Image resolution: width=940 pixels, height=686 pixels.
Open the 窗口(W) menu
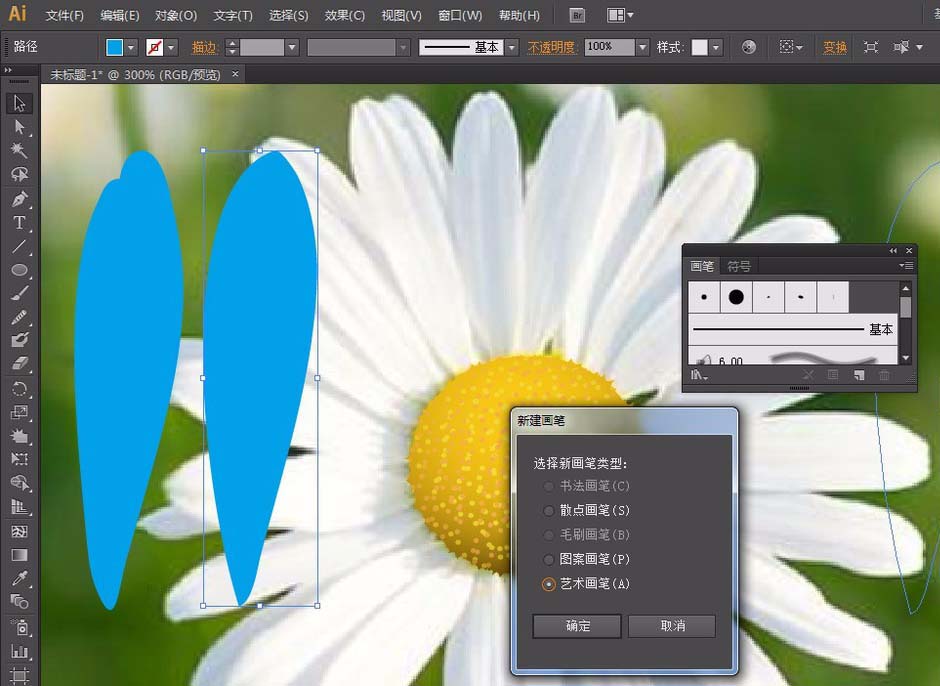460,16
